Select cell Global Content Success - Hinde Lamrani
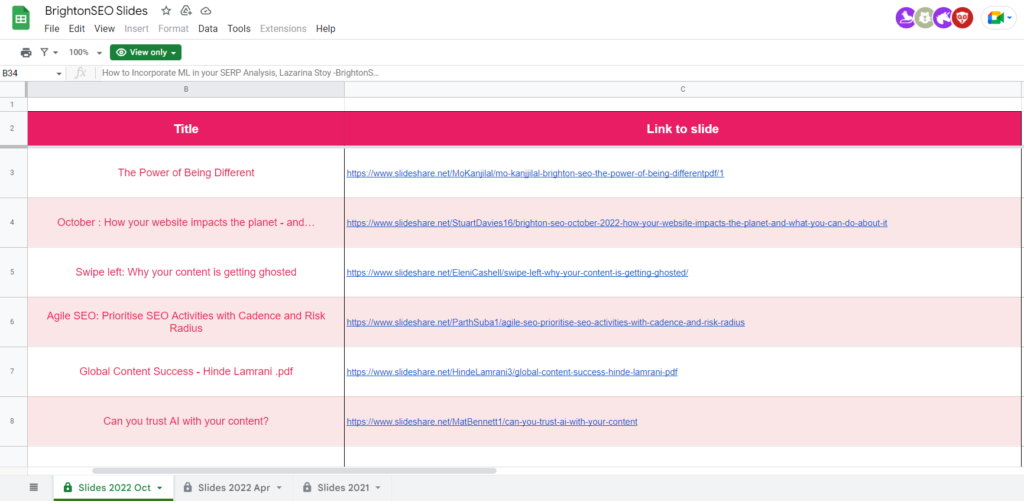The height and width of the screenshot is (501, 1024). pos(186,372)
